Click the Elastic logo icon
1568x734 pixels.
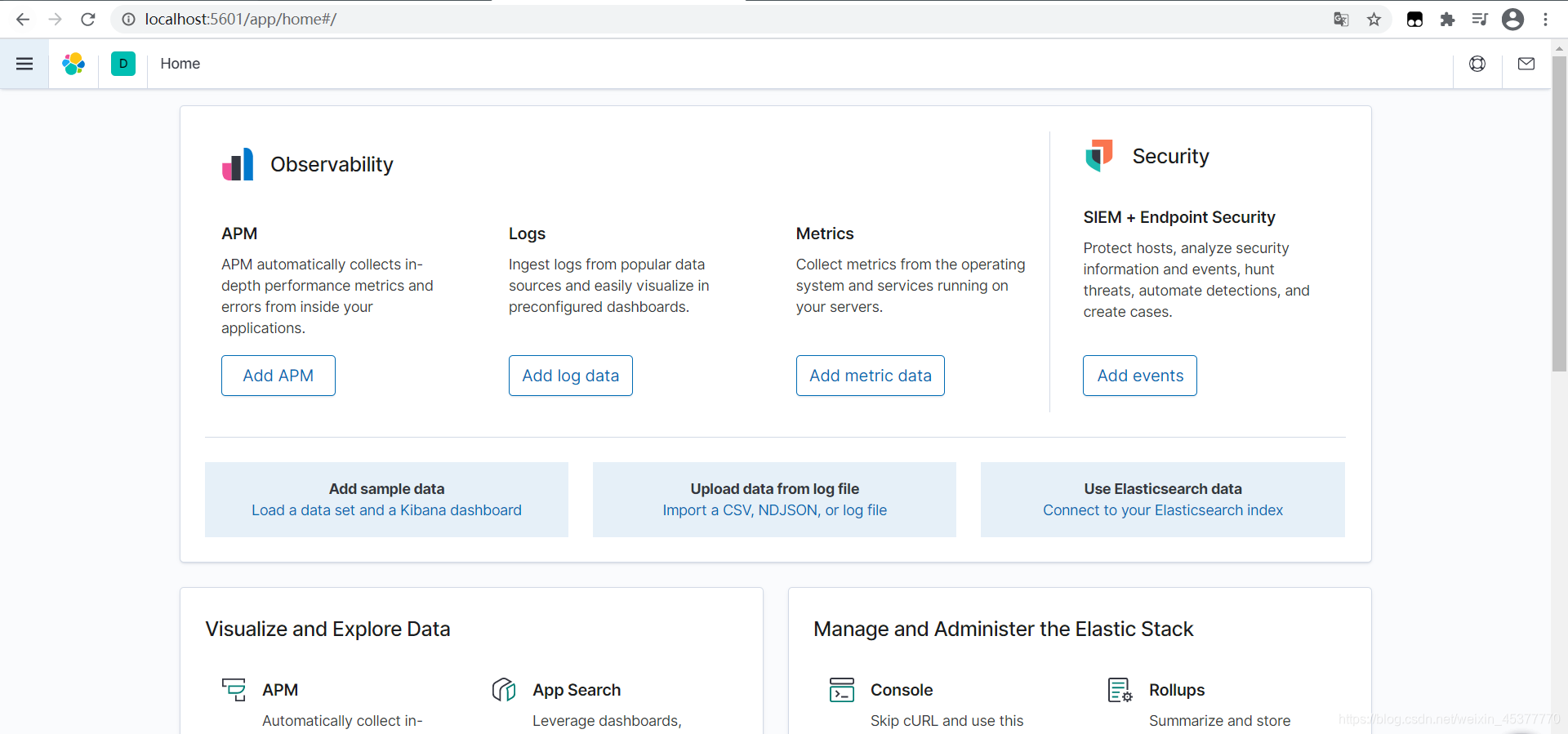pyautogui.click(x=73, y=64)
